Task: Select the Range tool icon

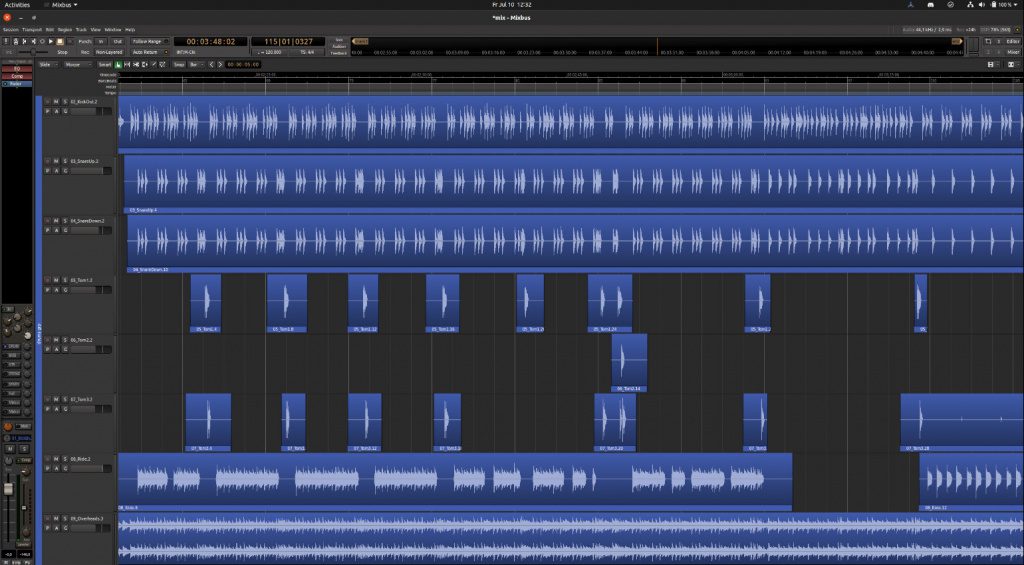Action: coord(127,65)
